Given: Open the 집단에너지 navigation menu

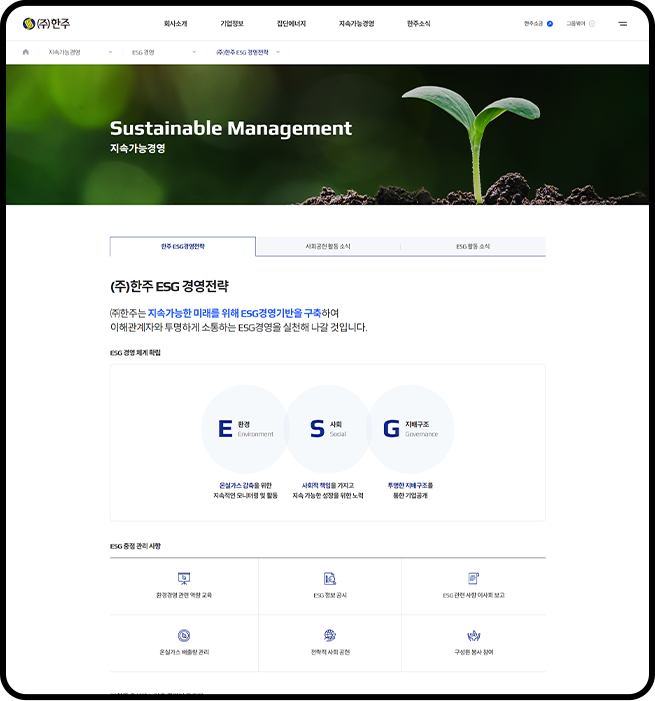Looking at the screenshot, I should coord(291,23).
